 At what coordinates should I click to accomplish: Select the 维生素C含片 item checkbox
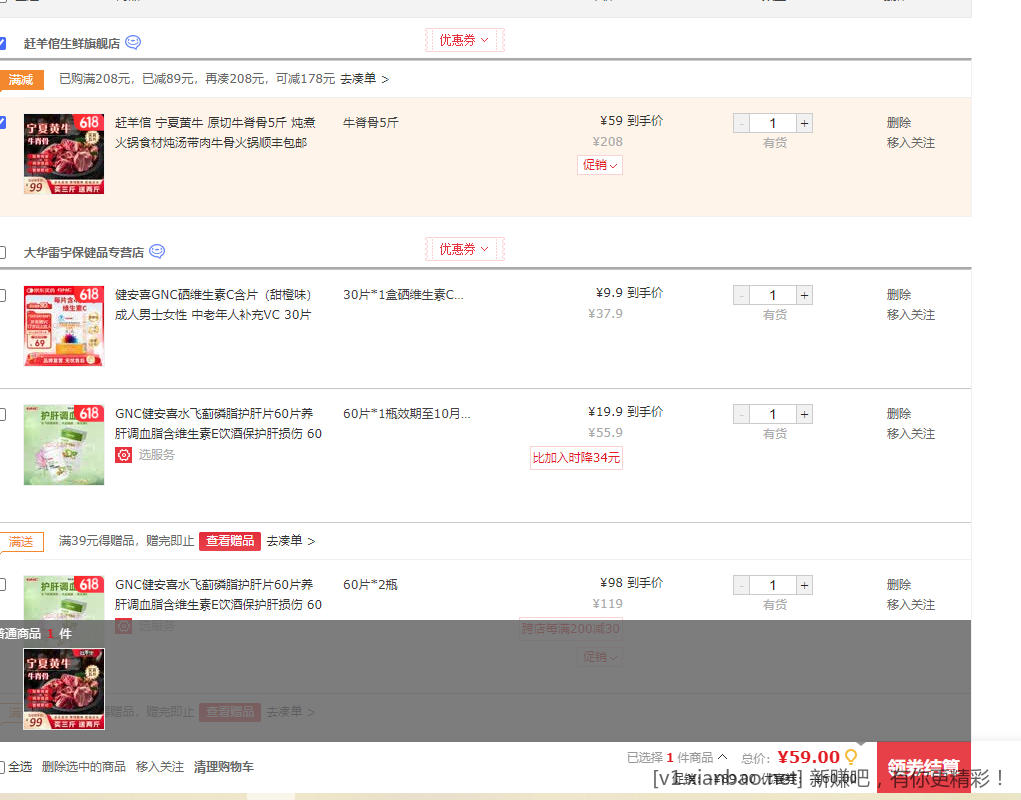coord(2,295)
